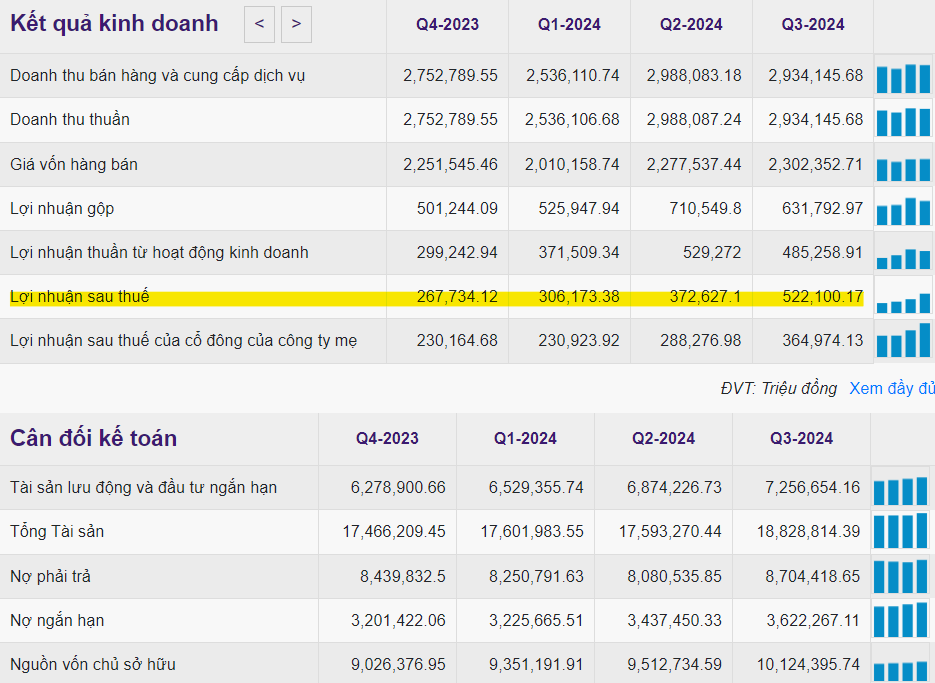This screenshot has height=683, width=935.
Task: Select Q1-2024 header in Kết quả kinh doanh
Action: pyautogui.click(x=569, y=24)
